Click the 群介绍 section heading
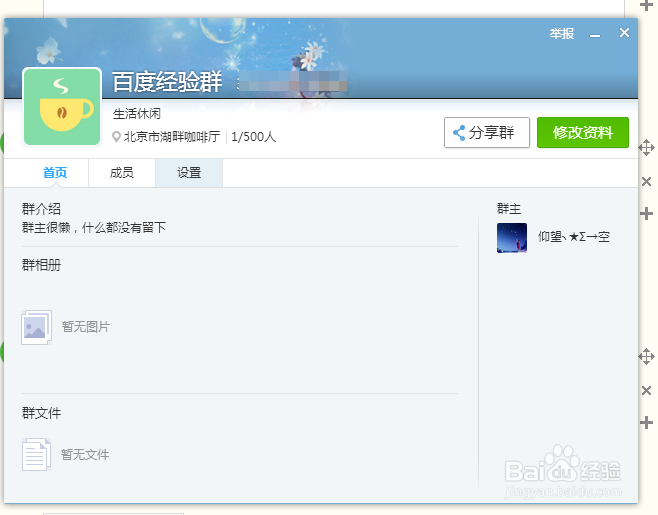 point(41,209)
